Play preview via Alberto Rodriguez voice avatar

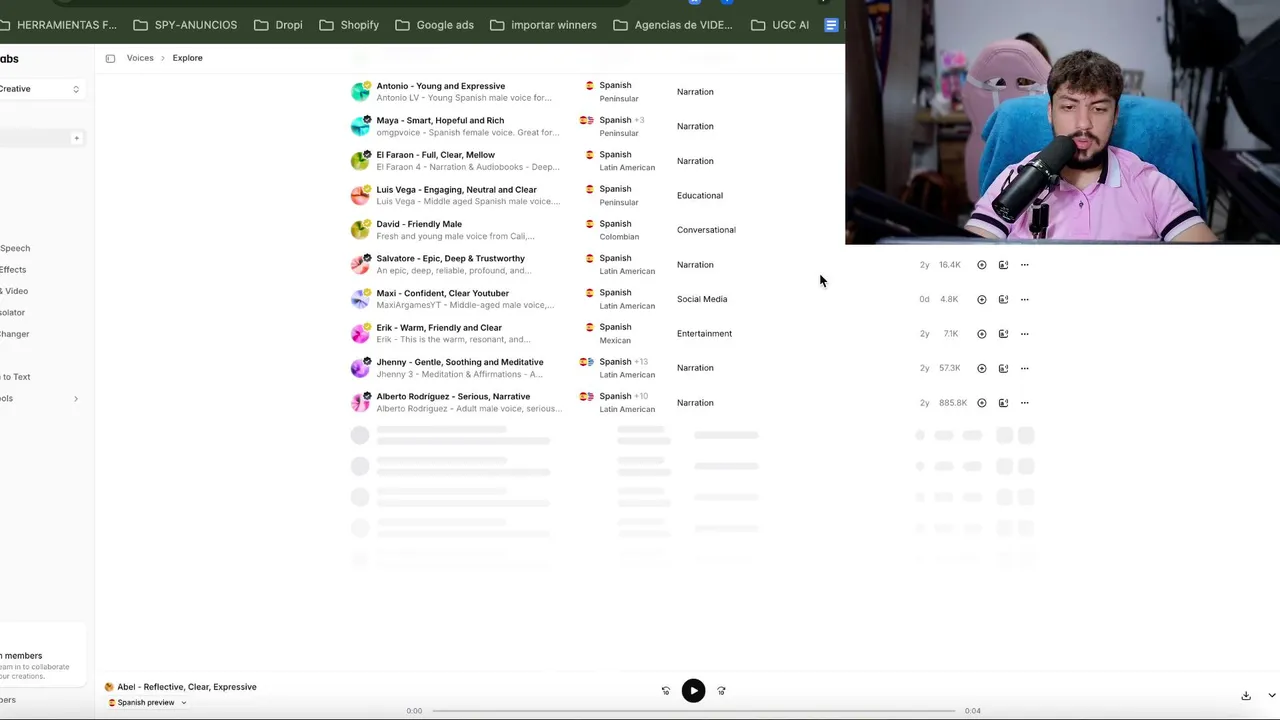pos(360,403)
